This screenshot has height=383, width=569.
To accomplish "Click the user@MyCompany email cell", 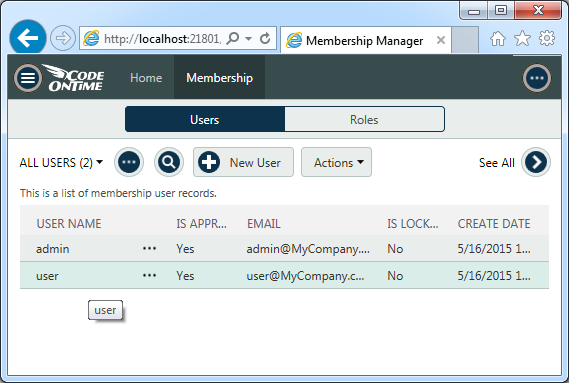I will tap(306, 276).
